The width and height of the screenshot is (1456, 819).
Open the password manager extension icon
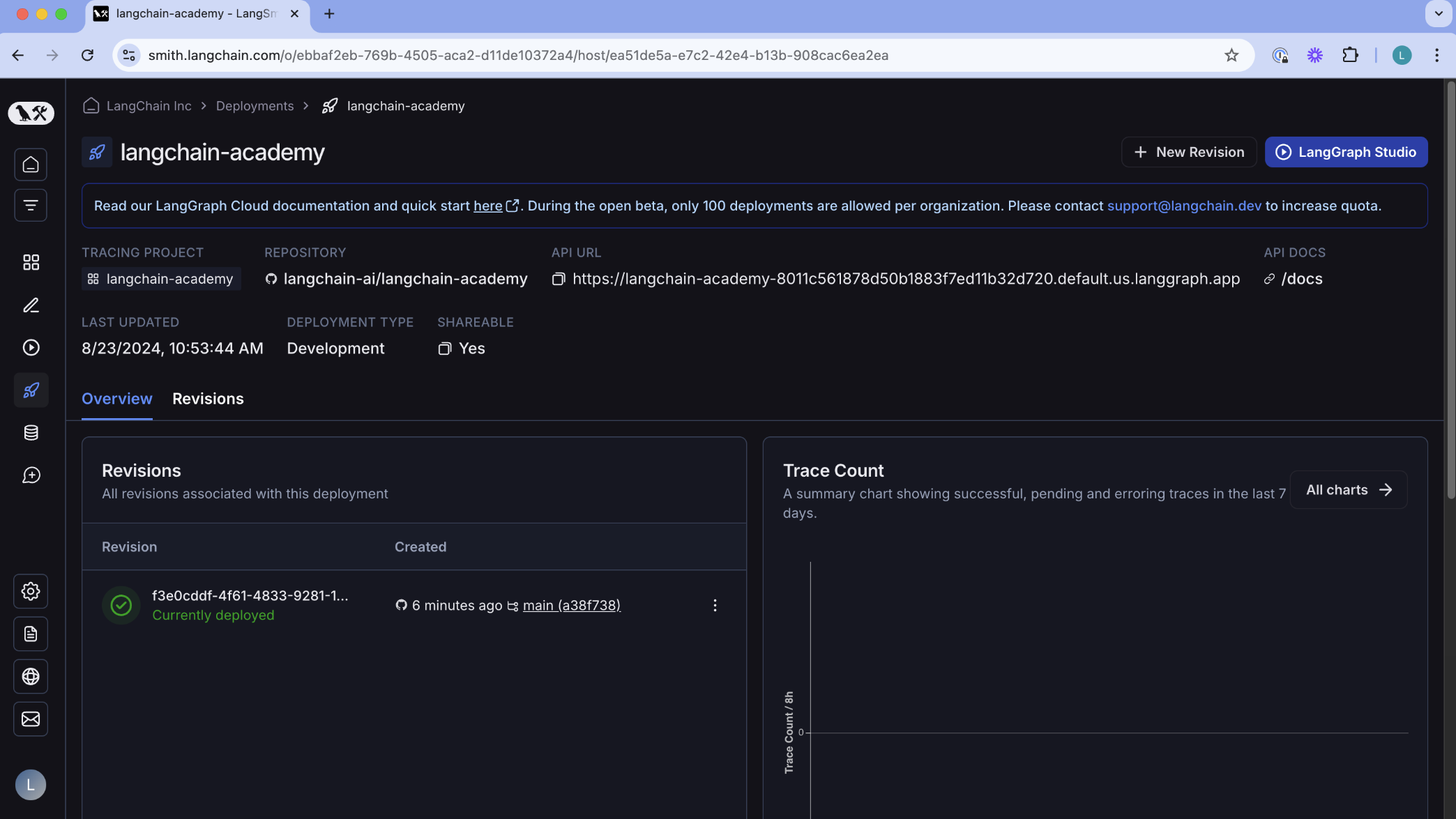coord(1280,55)
